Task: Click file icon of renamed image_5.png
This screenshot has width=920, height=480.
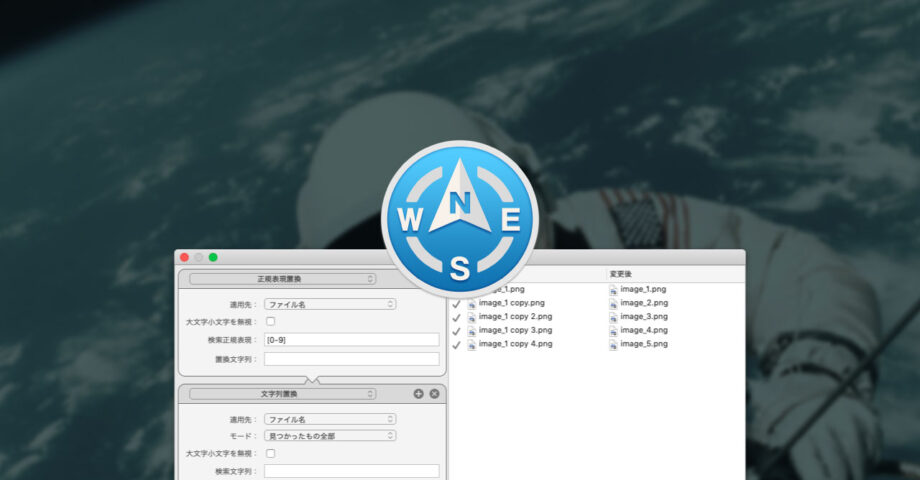Action: 613,344
